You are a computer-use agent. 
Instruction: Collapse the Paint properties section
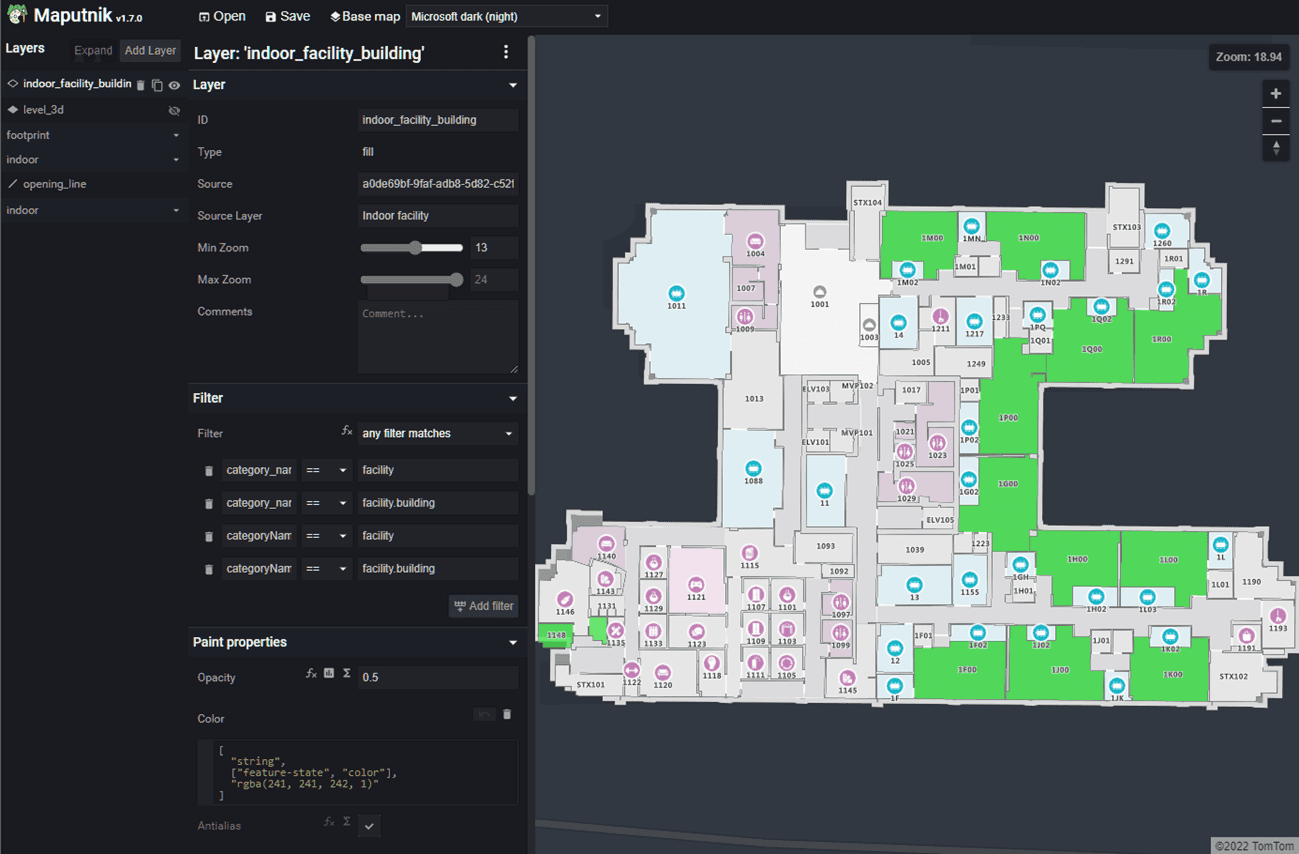coord(513,642)
